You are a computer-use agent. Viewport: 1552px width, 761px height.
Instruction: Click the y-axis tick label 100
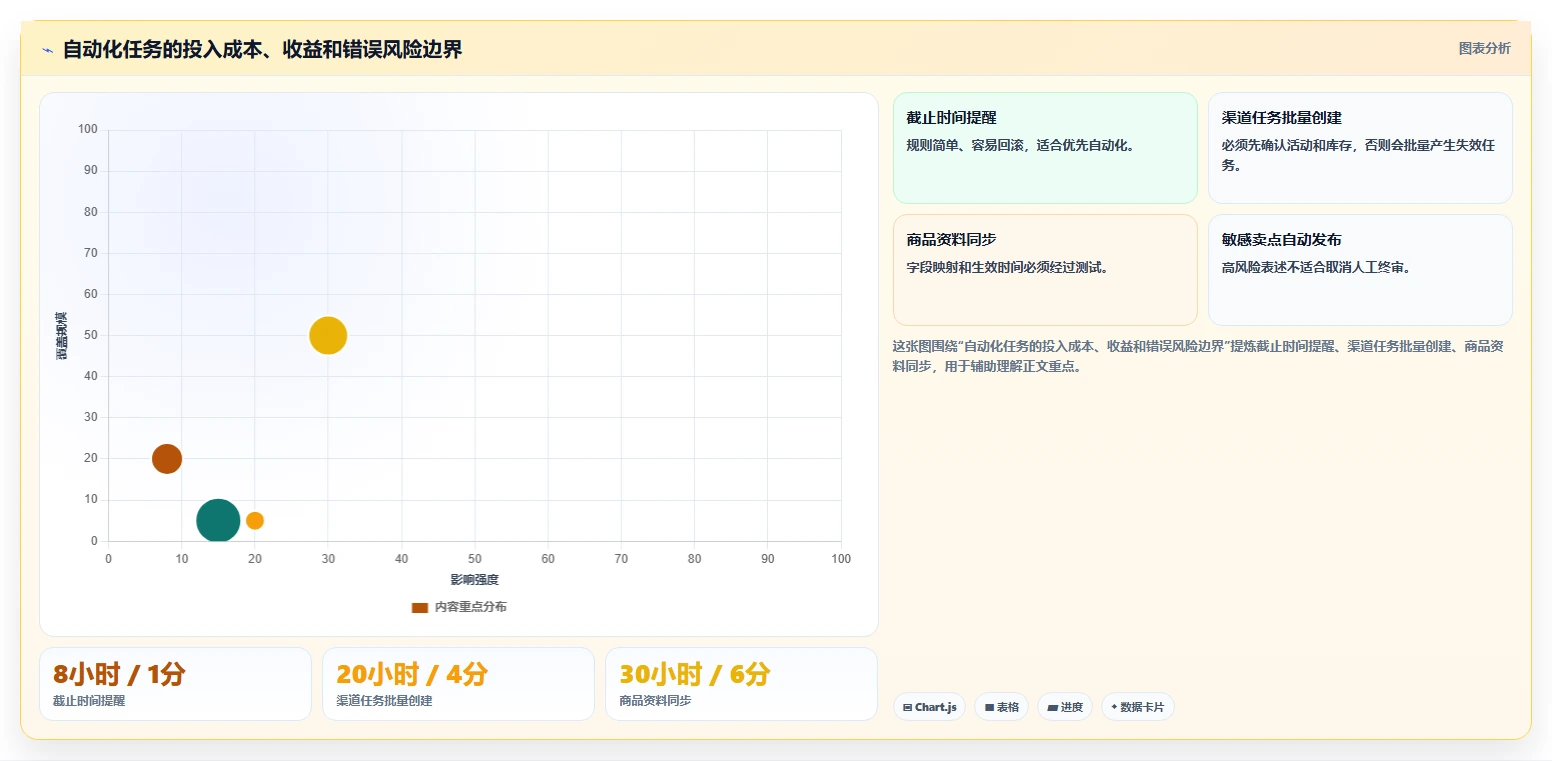pyautogui.click(x=88, y=129)
